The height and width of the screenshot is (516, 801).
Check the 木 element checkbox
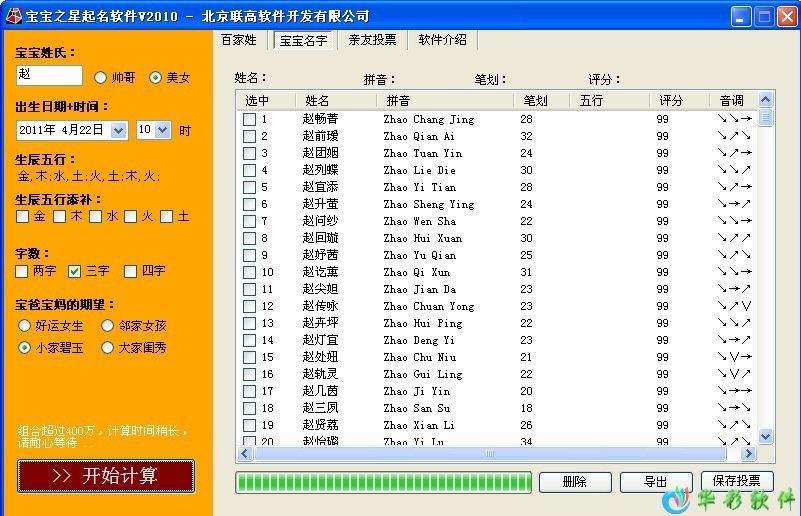pyautogui.click(x=60, y=217)
